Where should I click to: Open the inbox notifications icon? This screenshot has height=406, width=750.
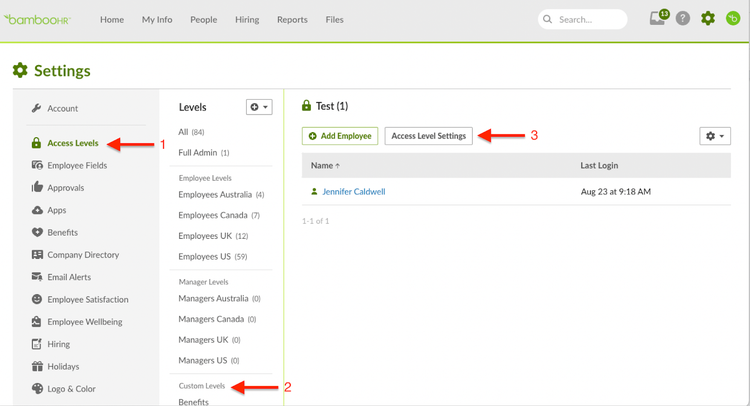click(658, 18)
